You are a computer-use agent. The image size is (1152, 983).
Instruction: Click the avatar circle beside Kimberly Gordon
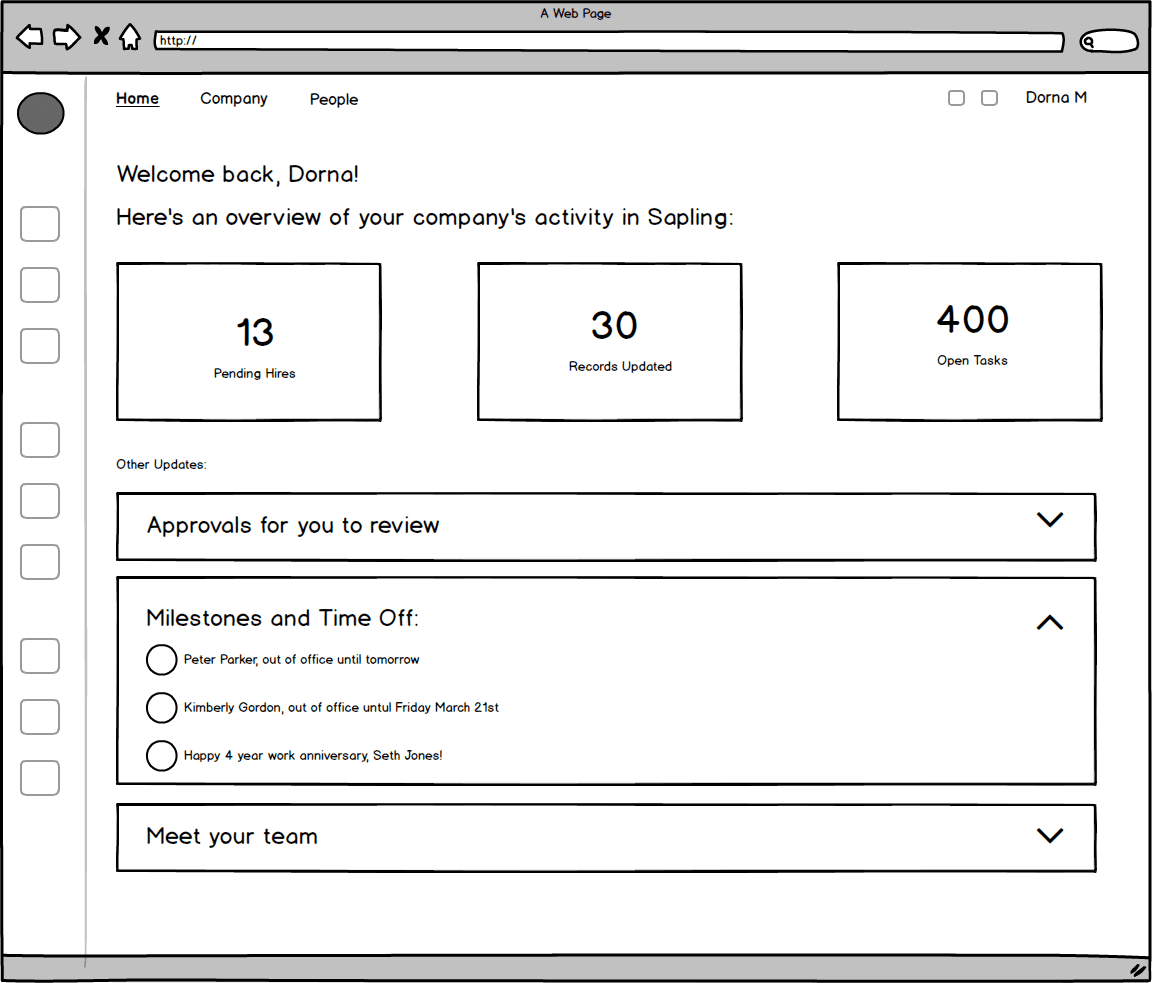pyautogui.click(x=162, y=707)
